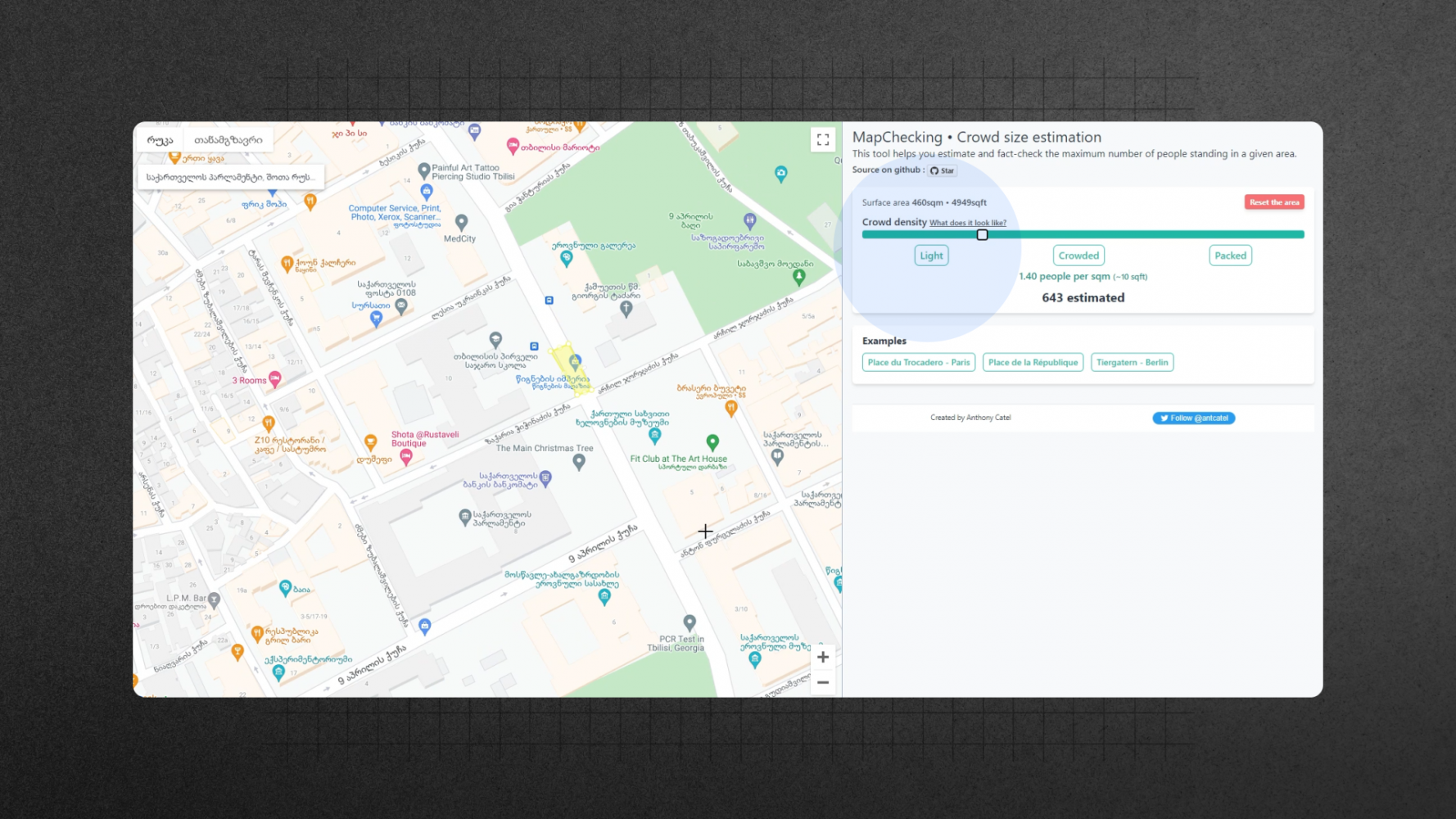
Task: Select The Main Christmas Tree marker
Action: (579, 462)
